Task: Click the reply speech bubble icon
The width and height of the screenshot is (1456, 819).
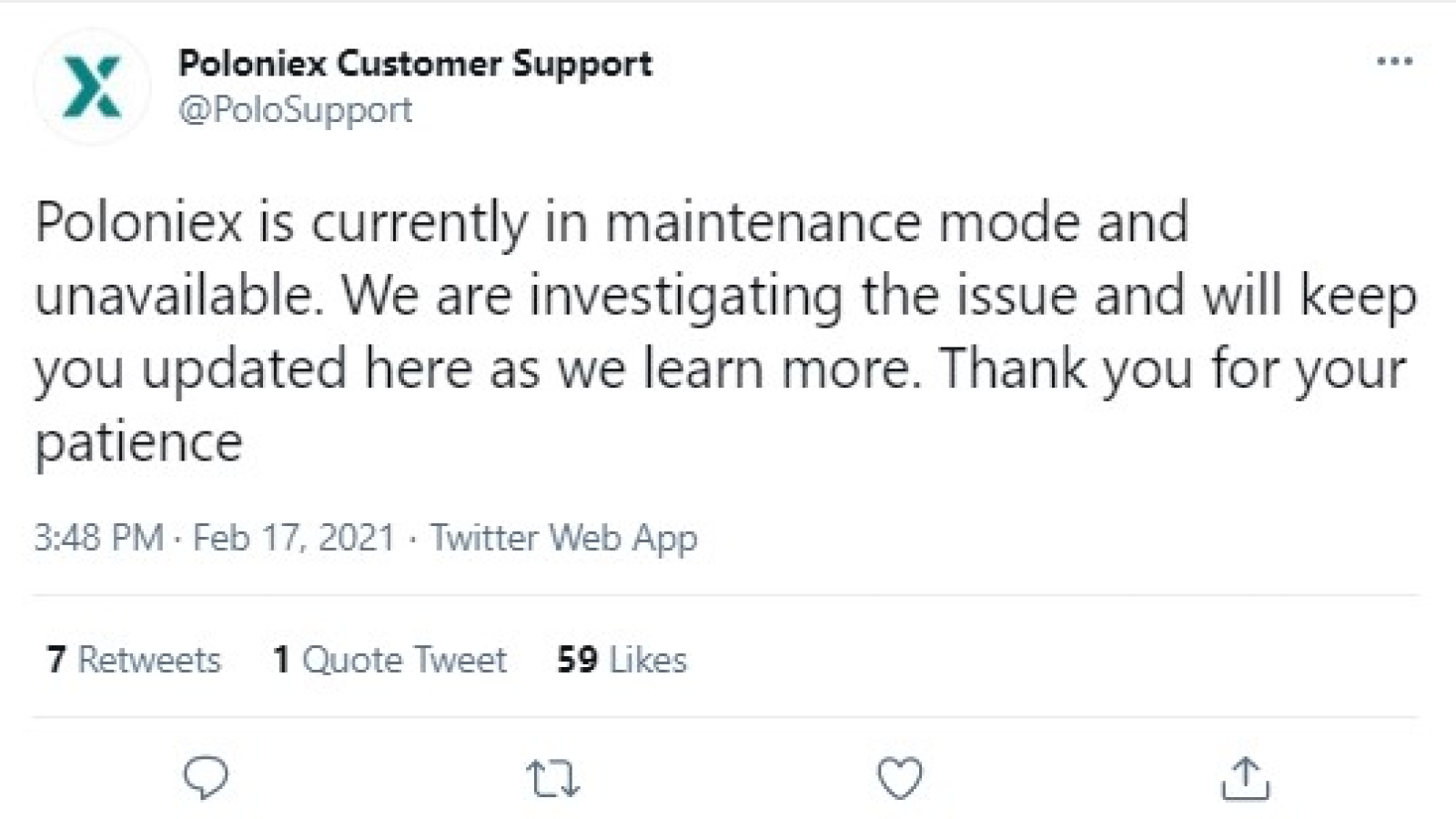Action: (x=206, y=779)
